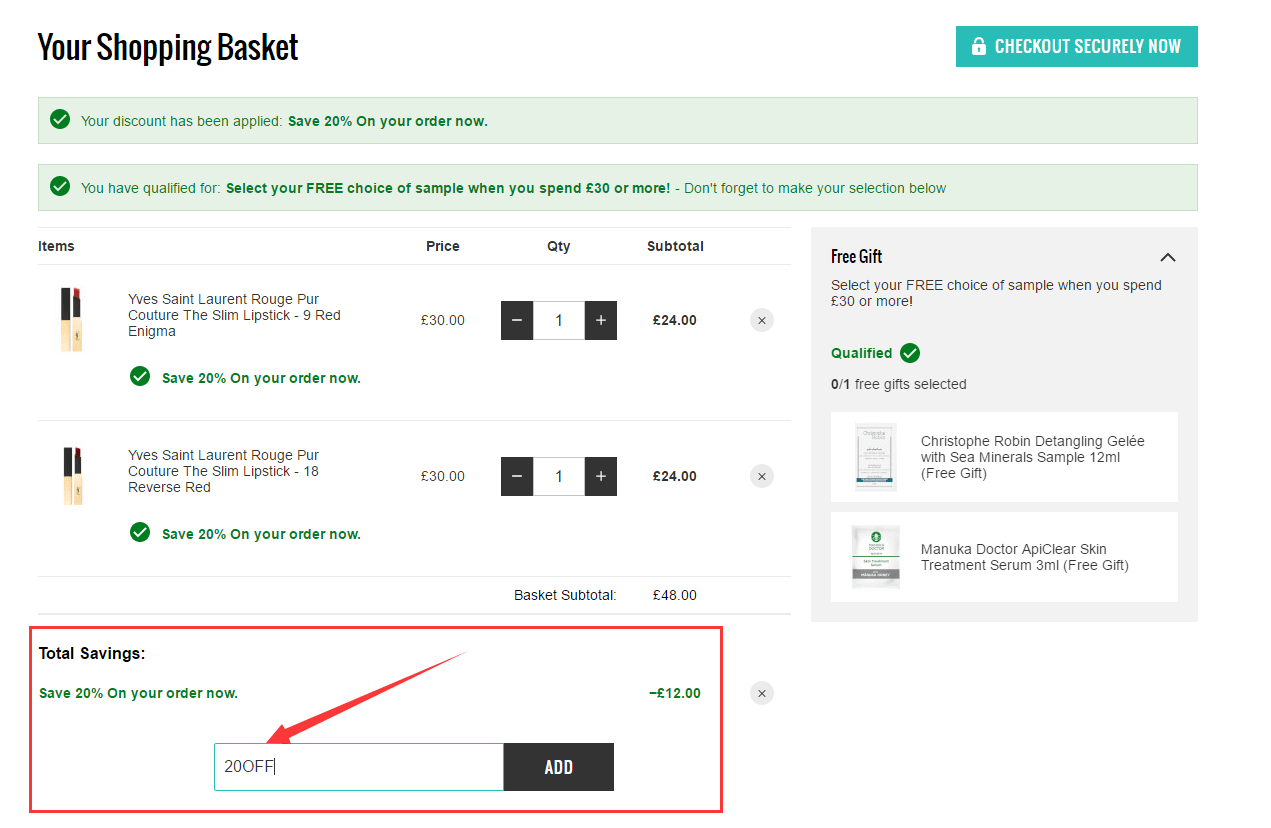Viewport: 1271px width, 828px height.
Task: Click the lock icon on checkout button
Action: pyautogui.click(x=977, y=47)
